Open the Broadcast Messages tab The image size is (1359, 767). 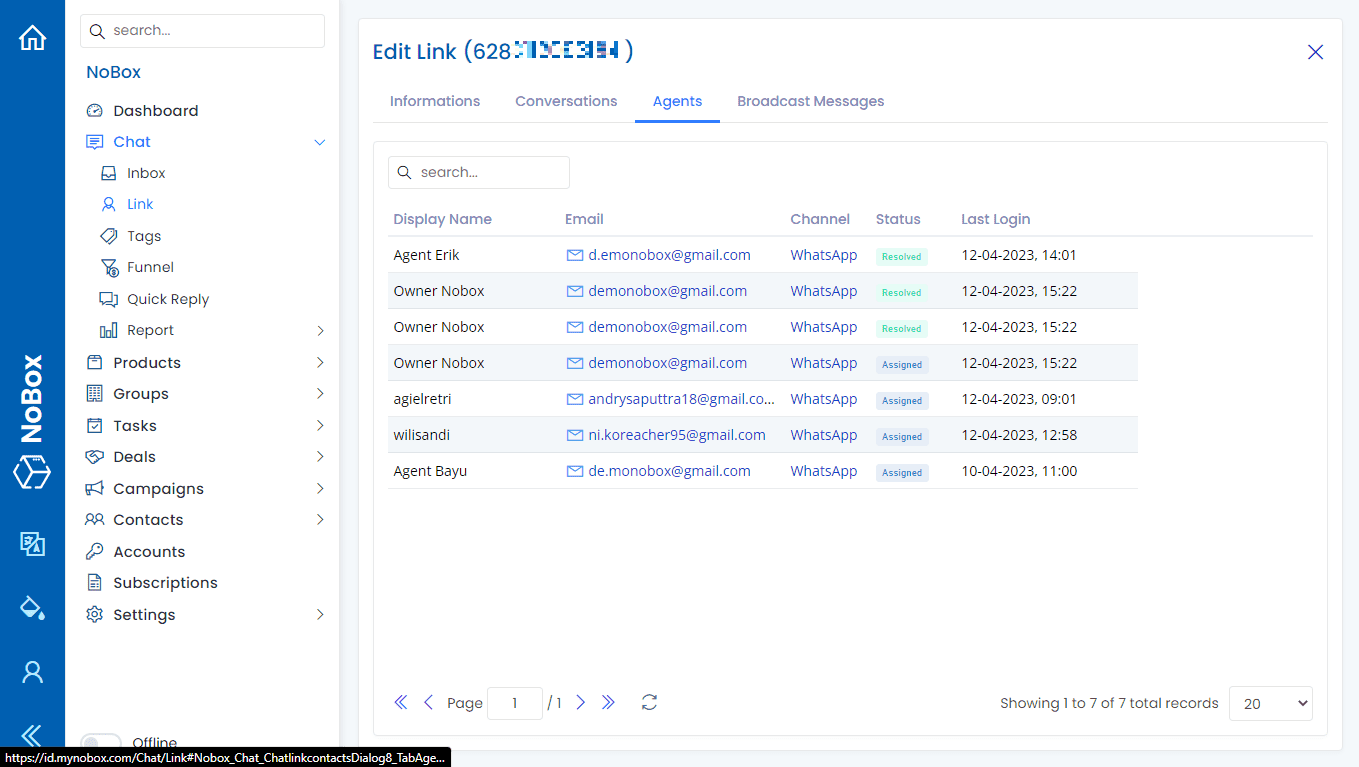click(810, 101)
